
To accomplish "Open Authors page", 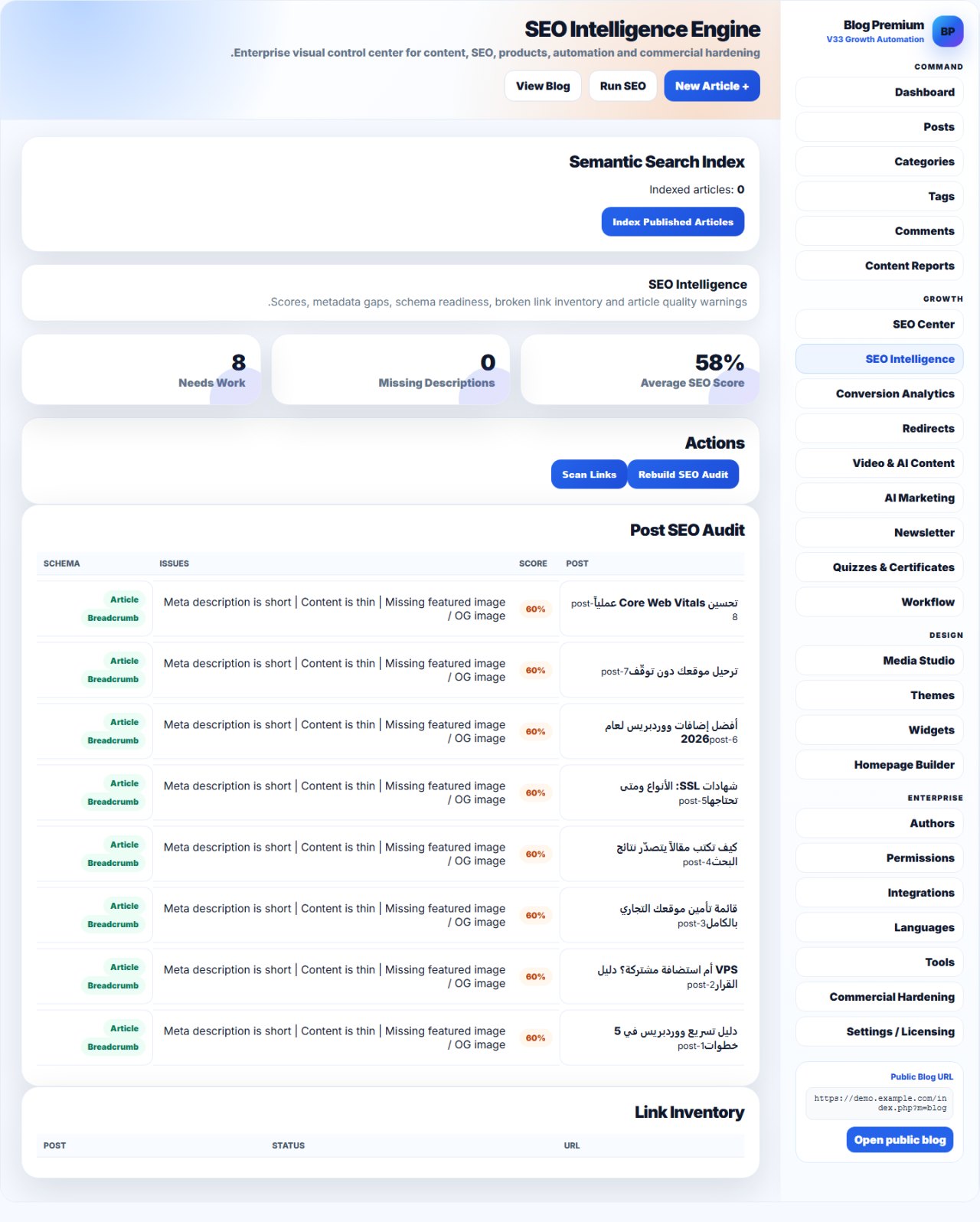I will (879, 823).
